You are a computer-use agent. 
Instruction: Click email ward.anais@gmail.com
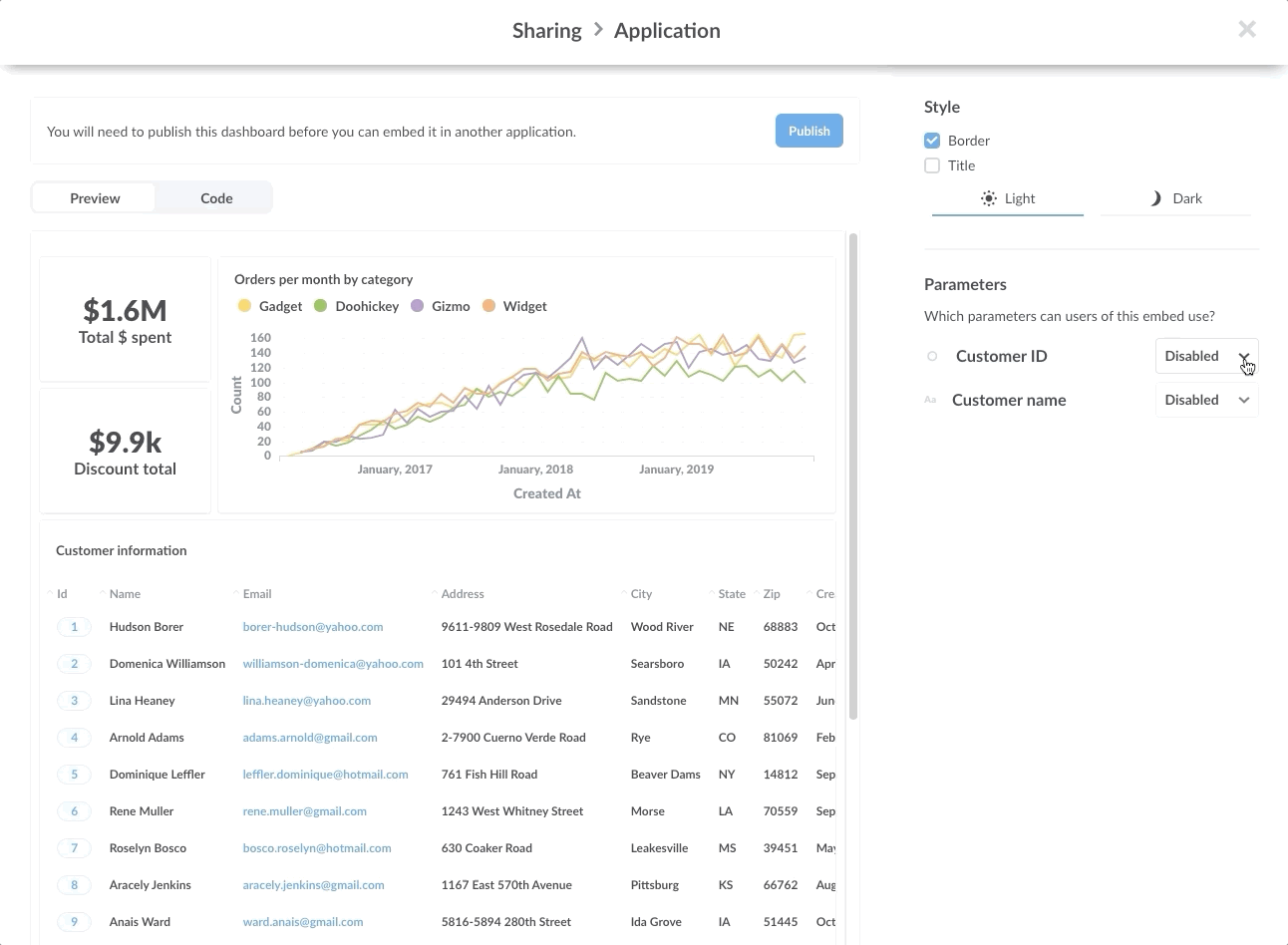click(303, 922)
